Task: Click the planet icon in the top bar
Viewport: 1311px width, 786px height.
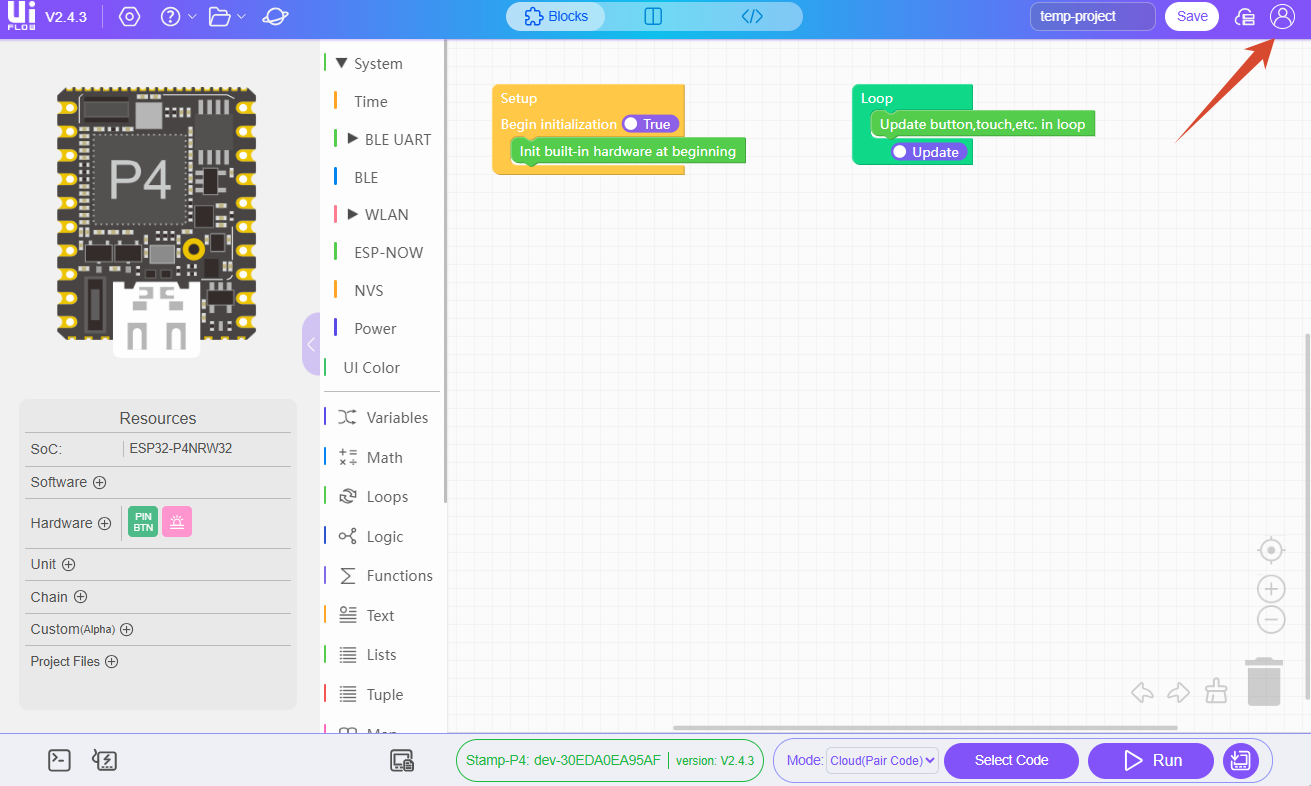Action: [x=274, y=17]
